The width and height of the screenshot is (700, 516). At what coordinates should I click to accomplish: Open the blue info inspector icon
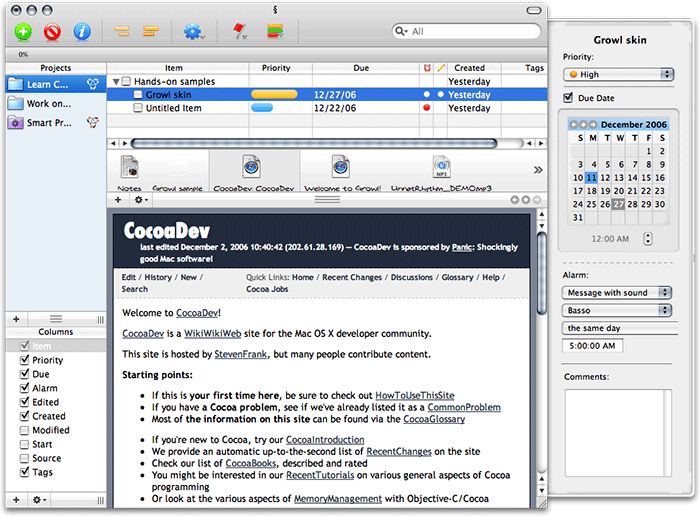[82, 32]
